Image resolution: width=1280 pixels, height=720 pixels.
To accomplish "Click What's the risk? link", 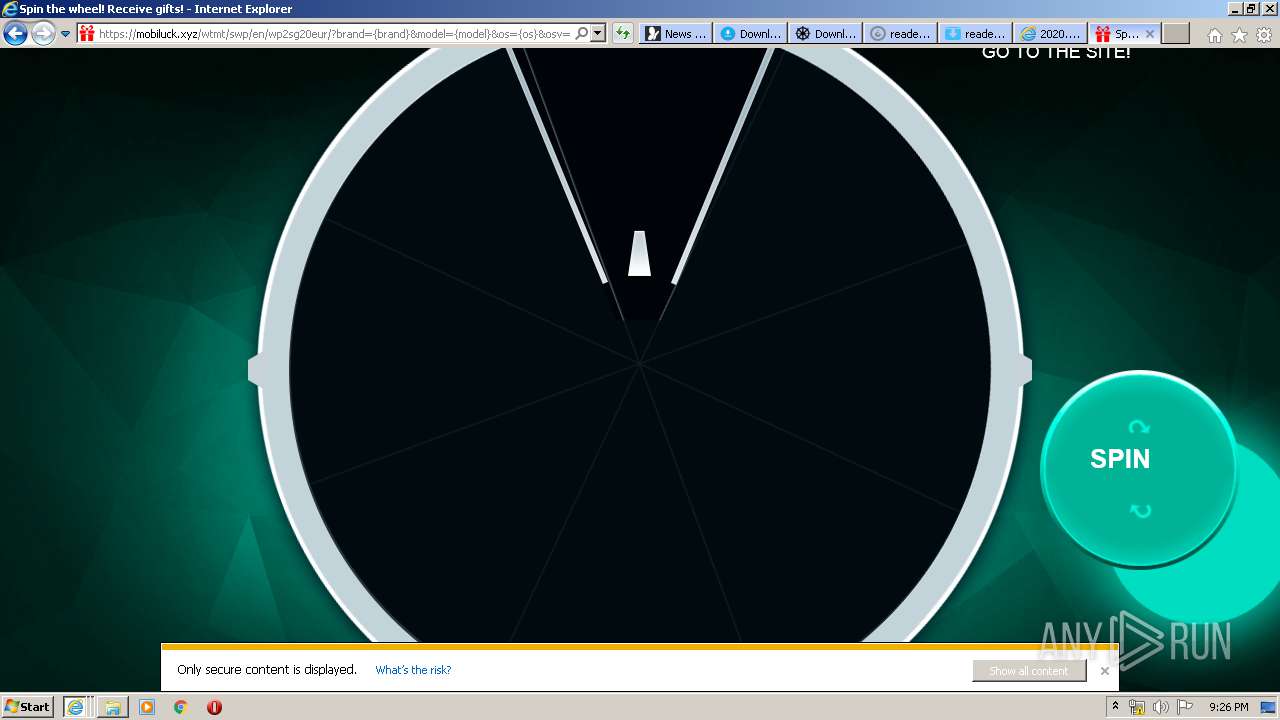I will (x=413, y=670).
